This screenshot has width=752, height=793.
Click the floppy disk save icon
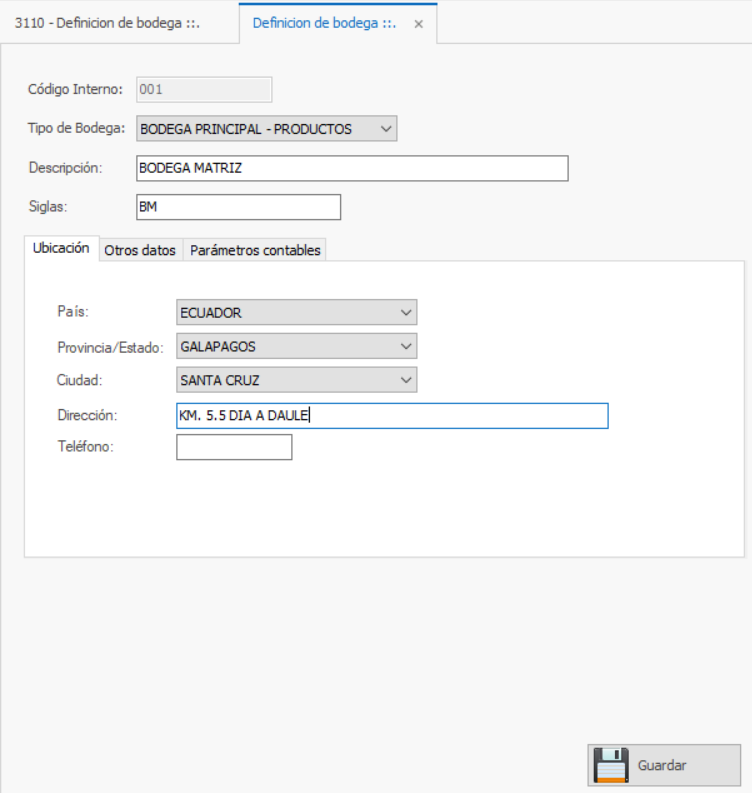610,765
